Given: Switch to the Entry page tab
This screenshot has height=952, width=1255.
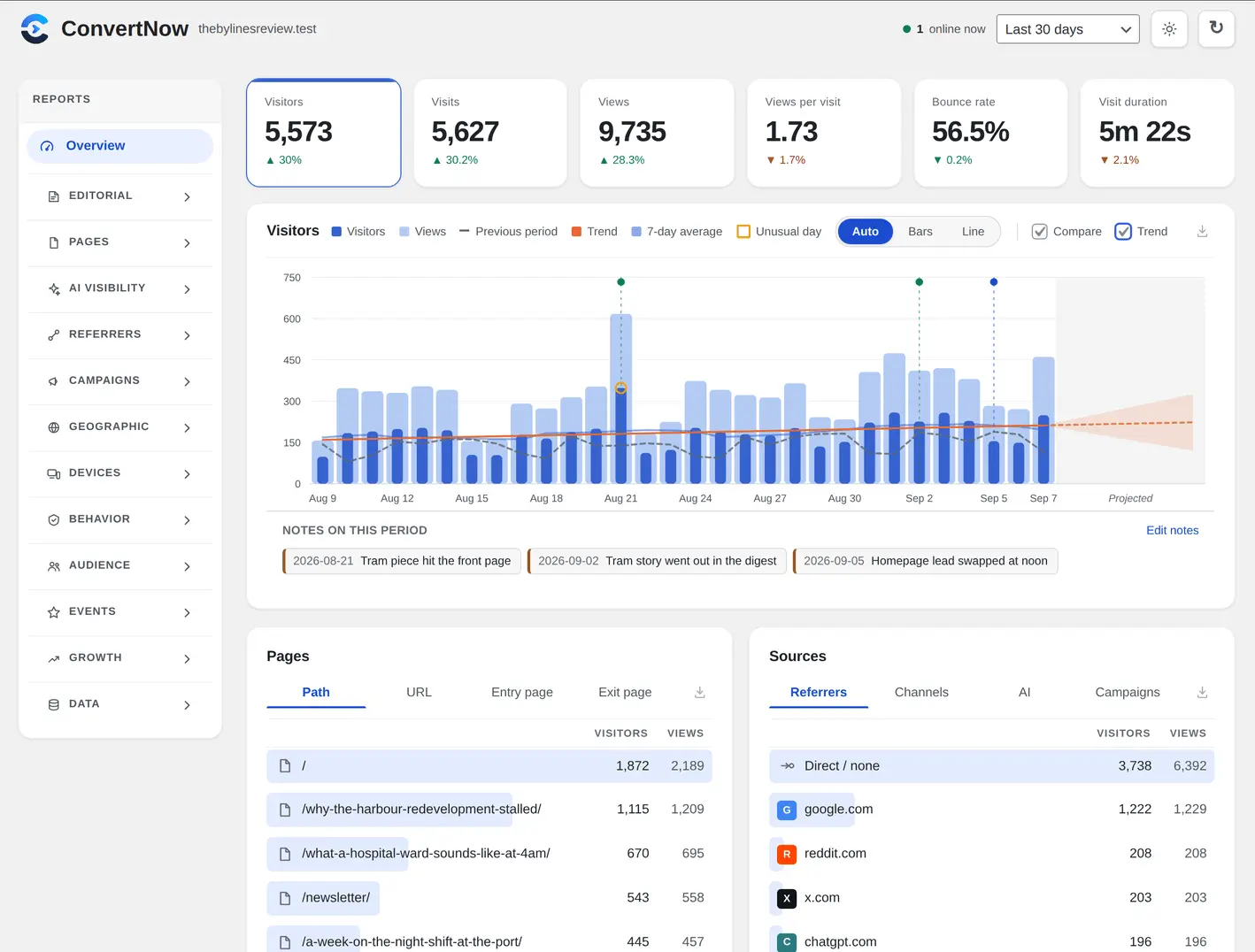Looking at the screenshot, I should click(522, 693).
